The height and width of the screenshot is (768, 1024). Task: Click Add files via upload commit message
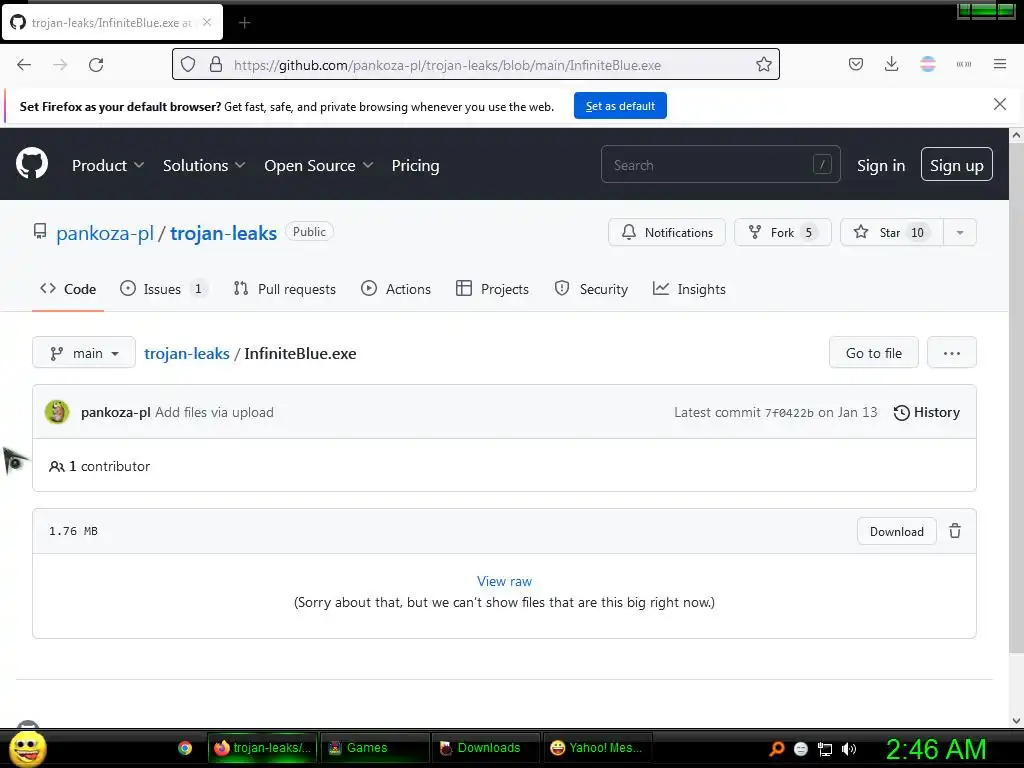(214, 413)
